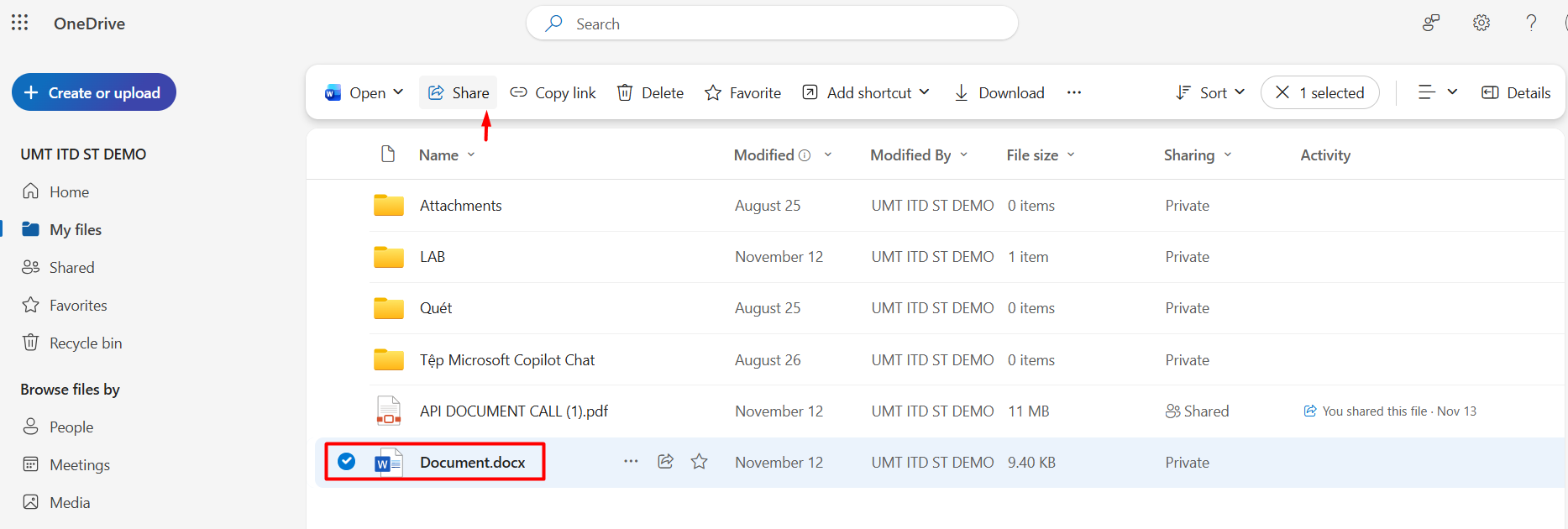
Task: Click the toolbar more options ellipsis
Action: pyautogui.click(x=1074, y=92)
